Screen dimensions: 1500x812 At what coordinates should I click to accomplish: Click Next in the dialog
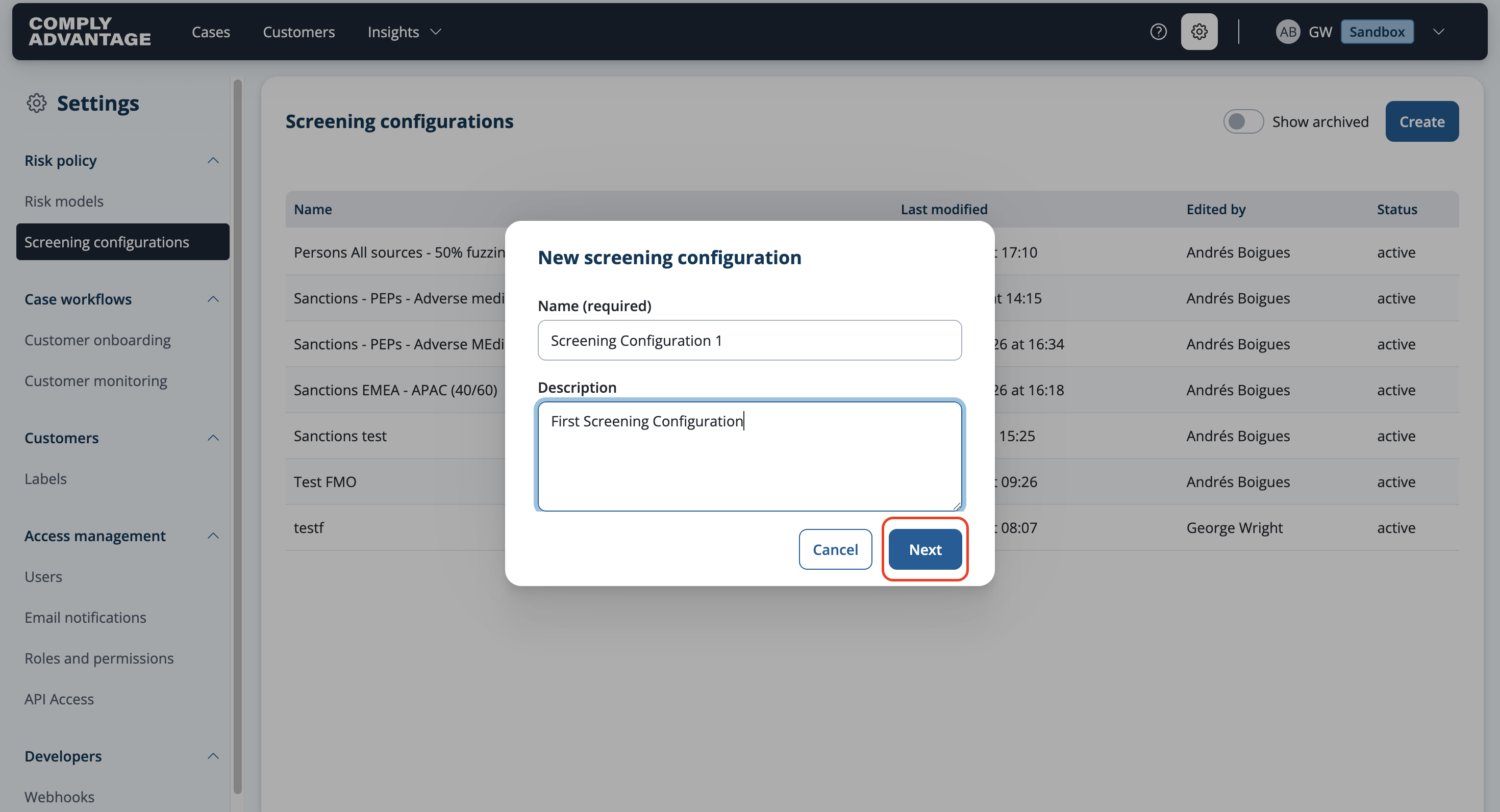924,549
